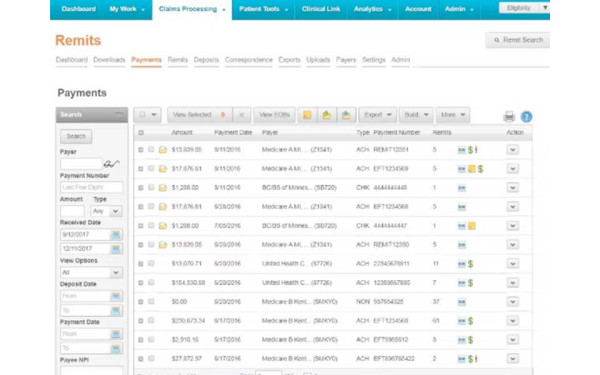This screenshot has width=600, height=375.
Task: Expand the Type Any dropdown in search
Action: pos(106,211)
